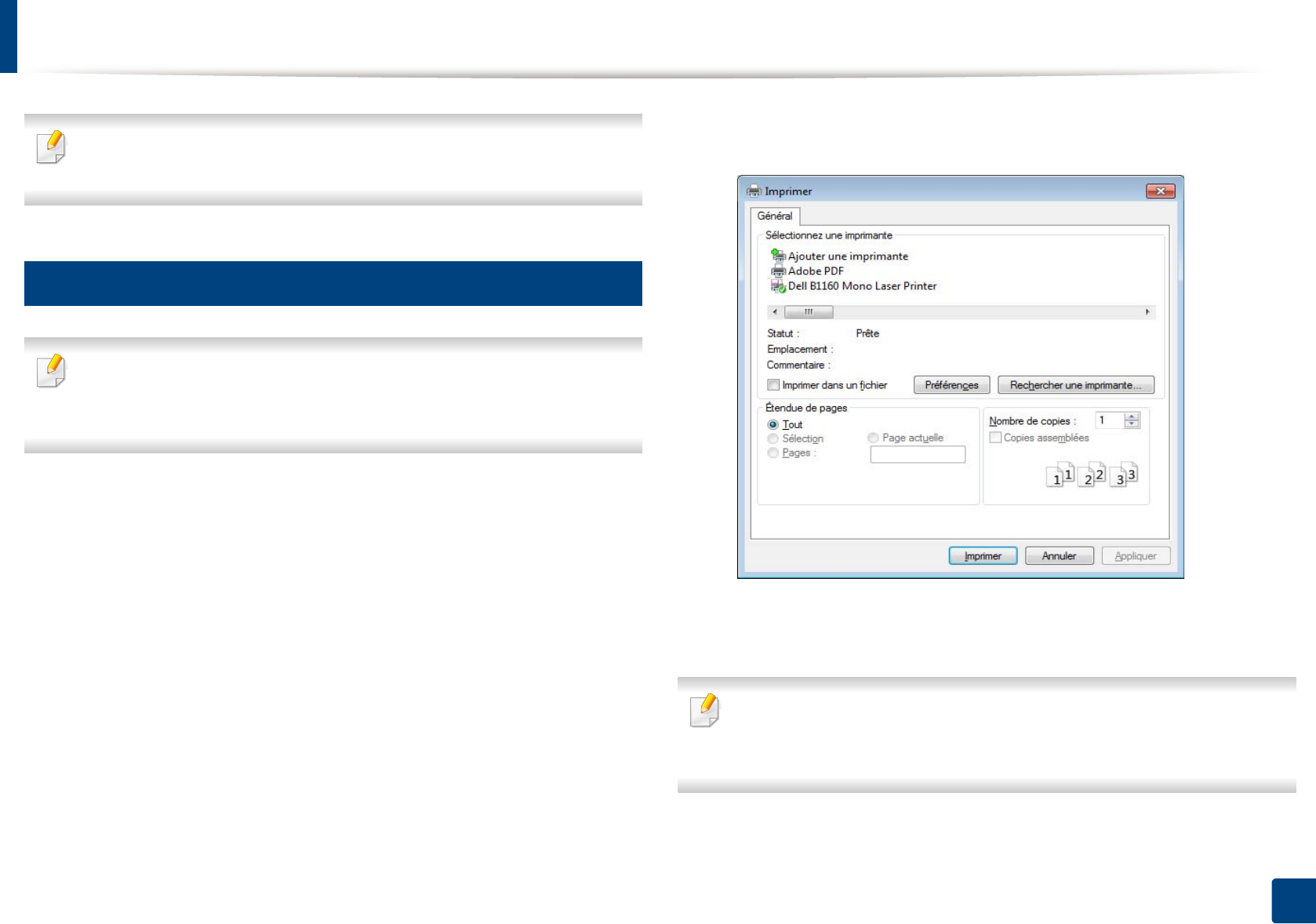1316x924 pixels.
Task: Click the Imprimer button to print
Action: [983, 556]
